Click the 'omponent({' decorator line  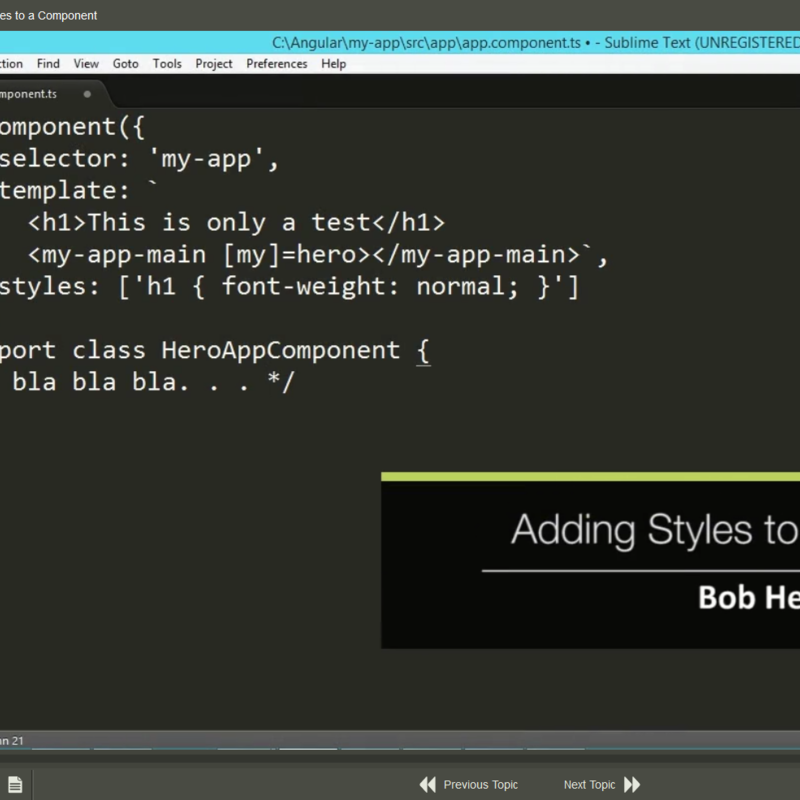coord(72,127)
